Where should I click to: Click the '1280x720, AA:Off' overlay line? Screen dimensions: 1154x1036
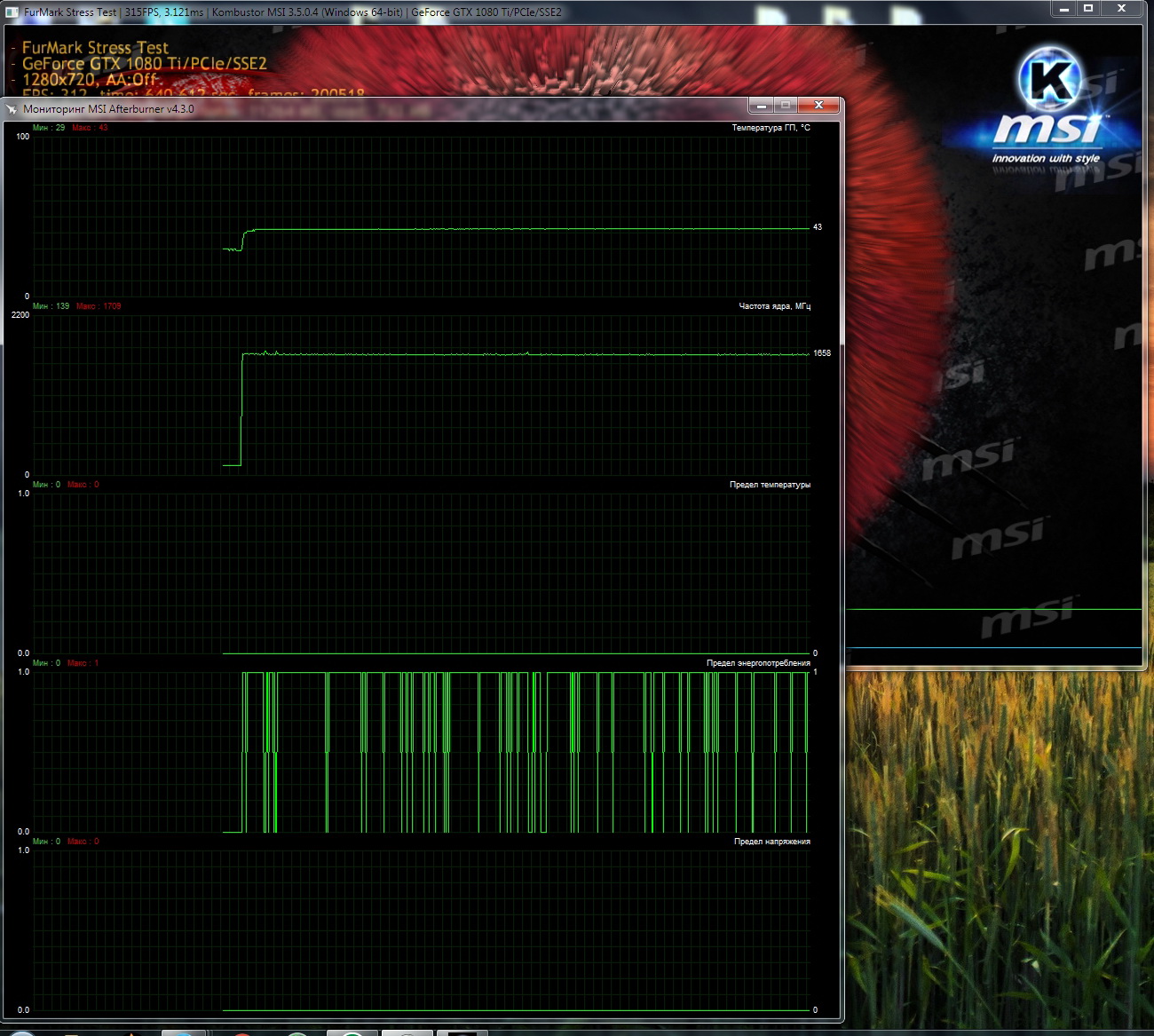92,80
